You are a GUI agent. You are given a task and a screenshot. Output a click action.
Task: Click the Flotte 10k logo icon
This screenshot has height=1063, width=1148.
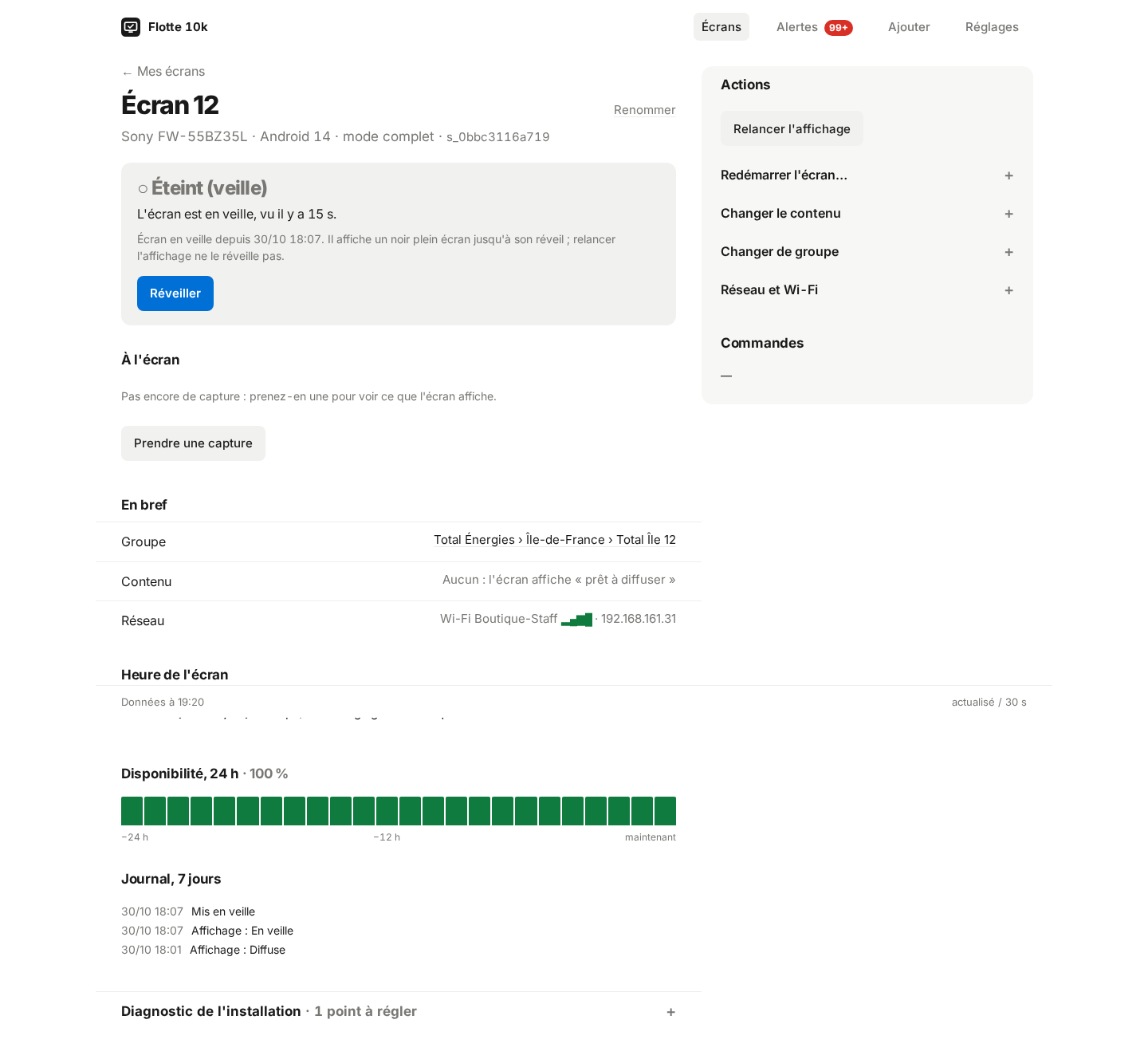point(131,27)
